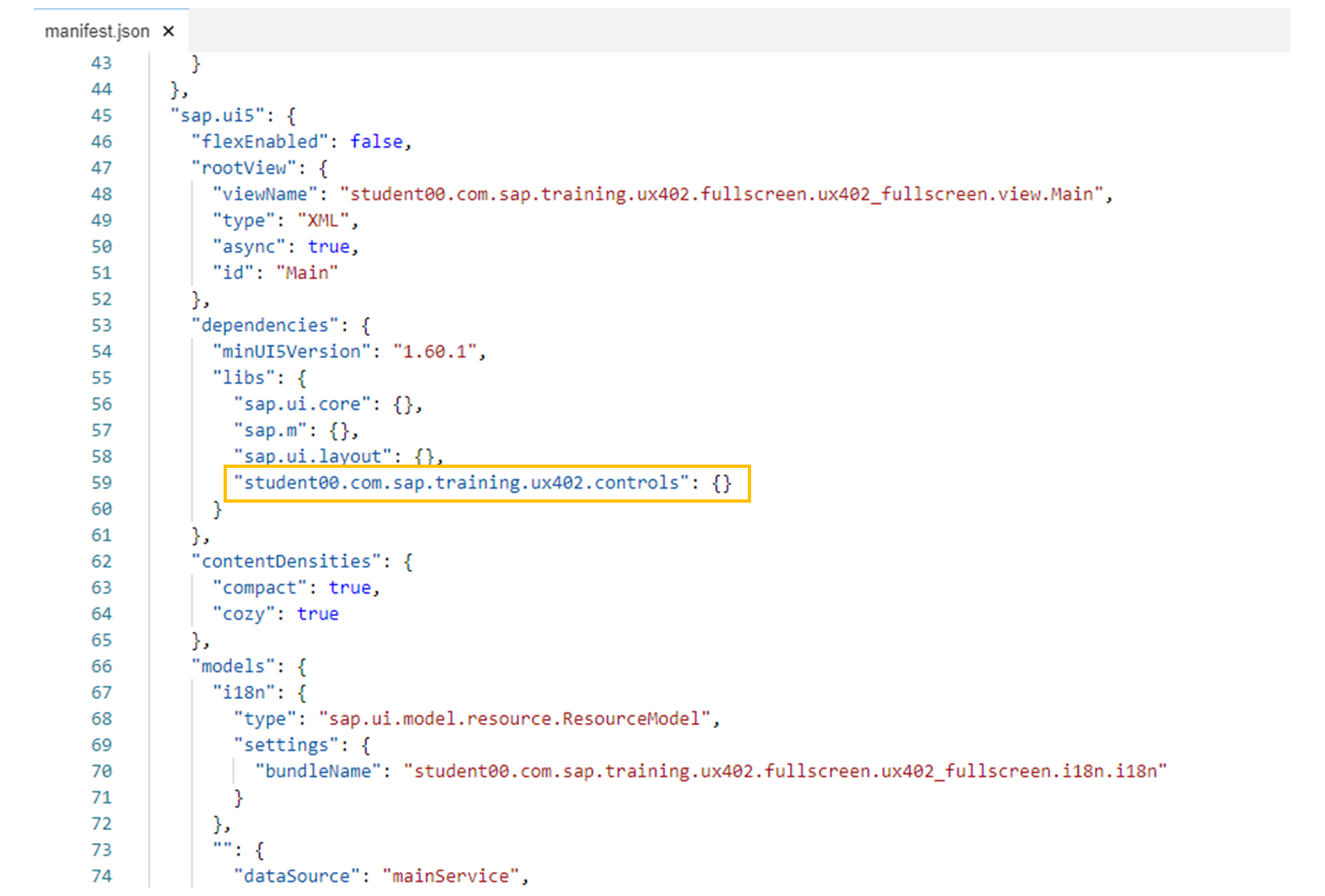Close the manifest.json tab
The height and width of the screenshot is (896, 1325).
pos(169,31)
